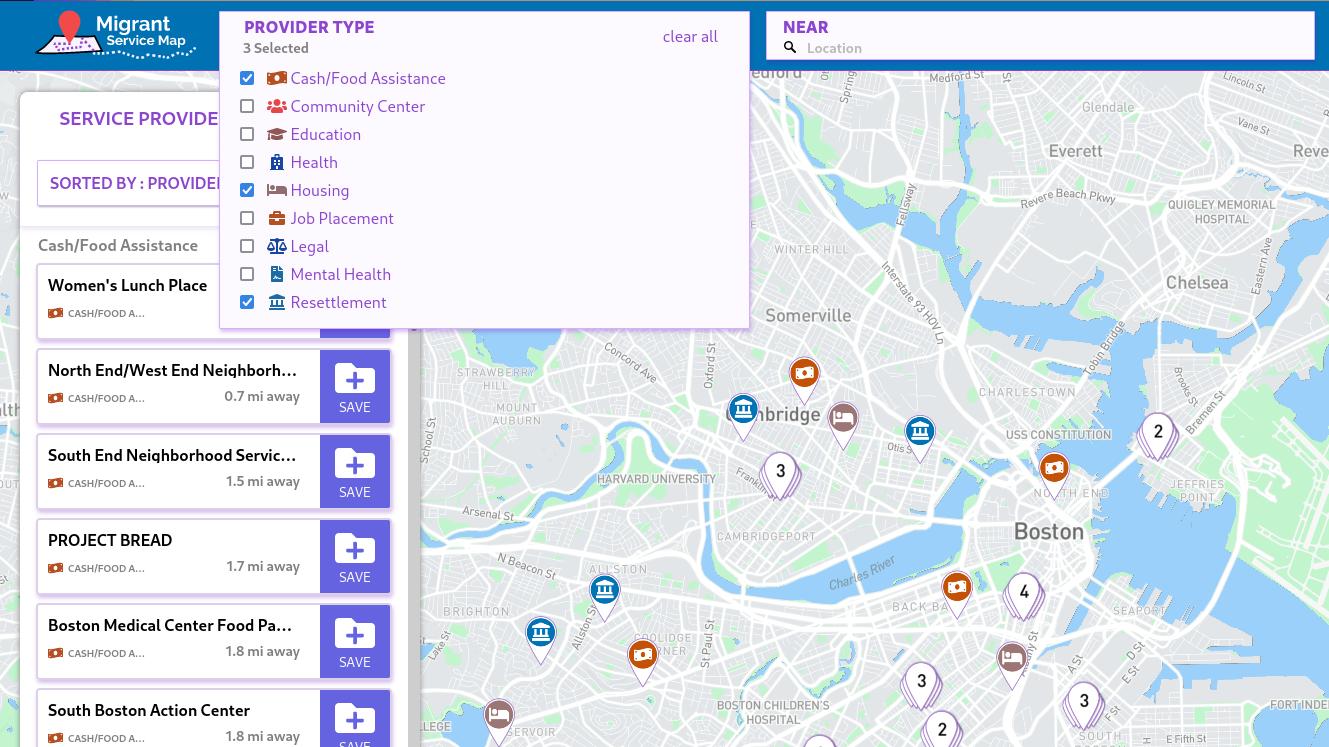Enable the Mental Health checkbox

(247, 274)
